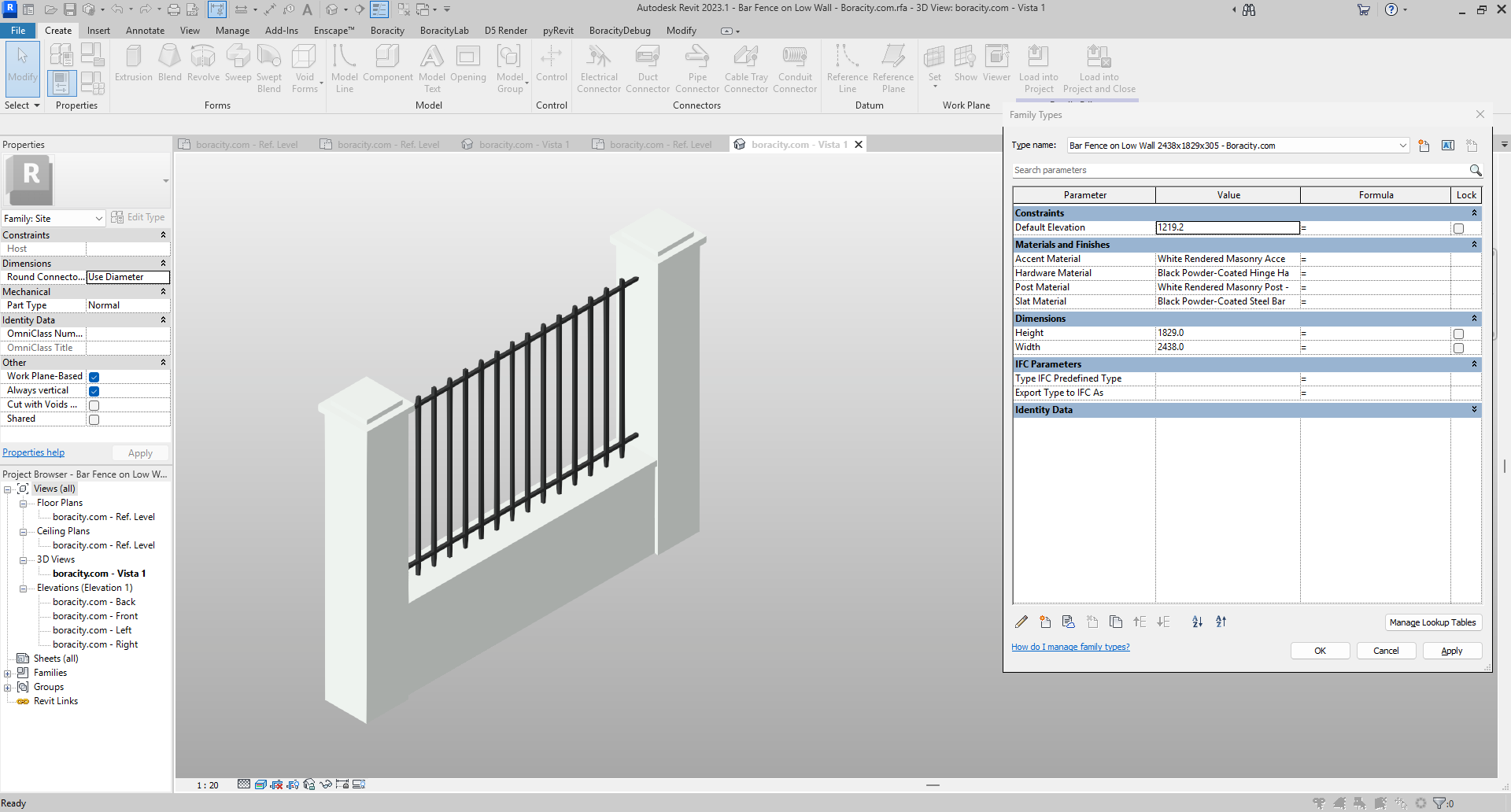The width and height of the screenshot is (1511, 812).
Task: Open the pyRevit ribbon tab
Action: [x=558, y=31]
